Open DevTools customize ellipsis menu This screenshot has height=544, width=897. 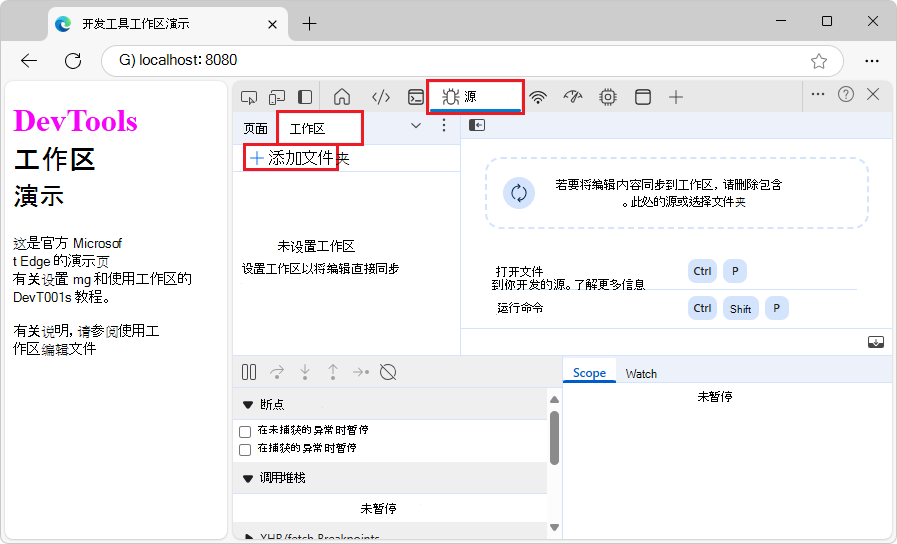818,94
